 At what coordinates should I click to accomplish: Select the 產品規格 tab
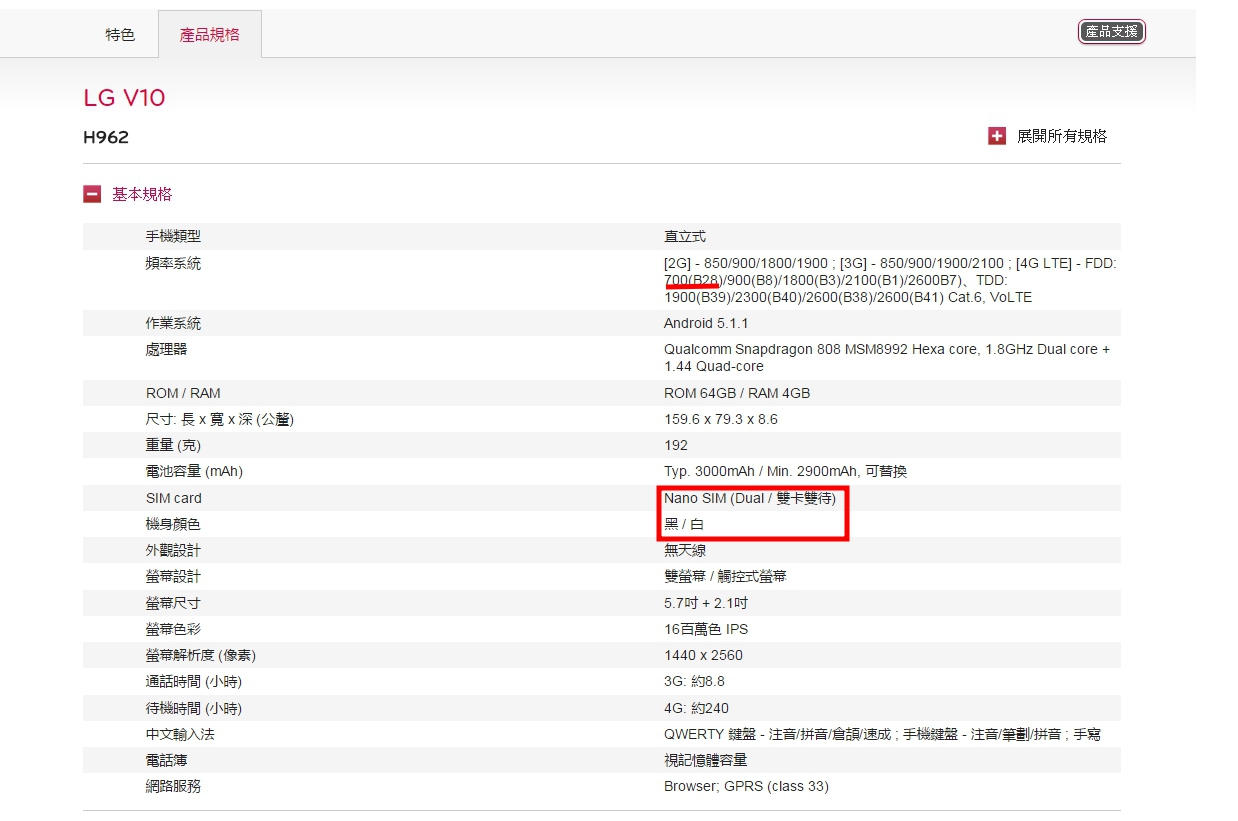(x=210, y=34)
